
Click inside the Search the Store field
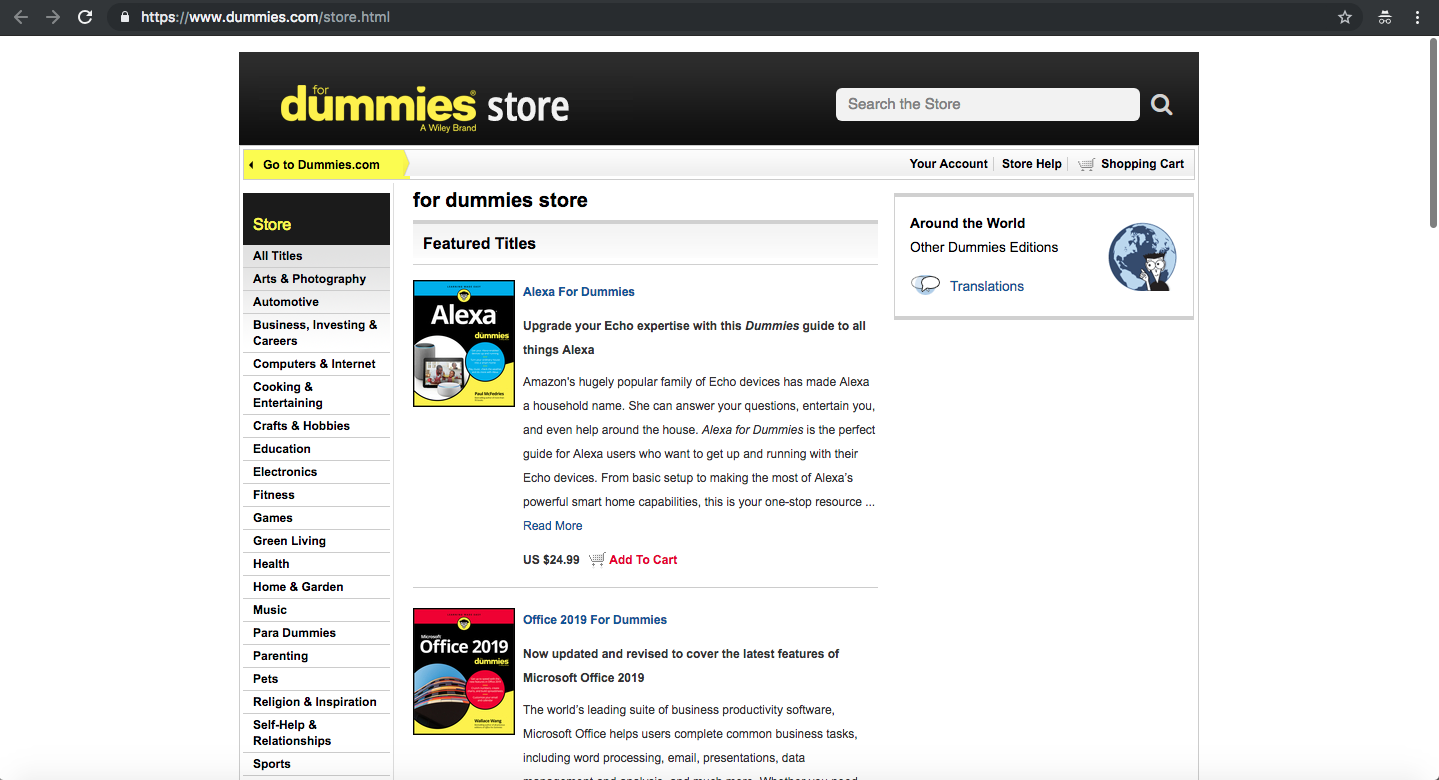pos(987,104)
